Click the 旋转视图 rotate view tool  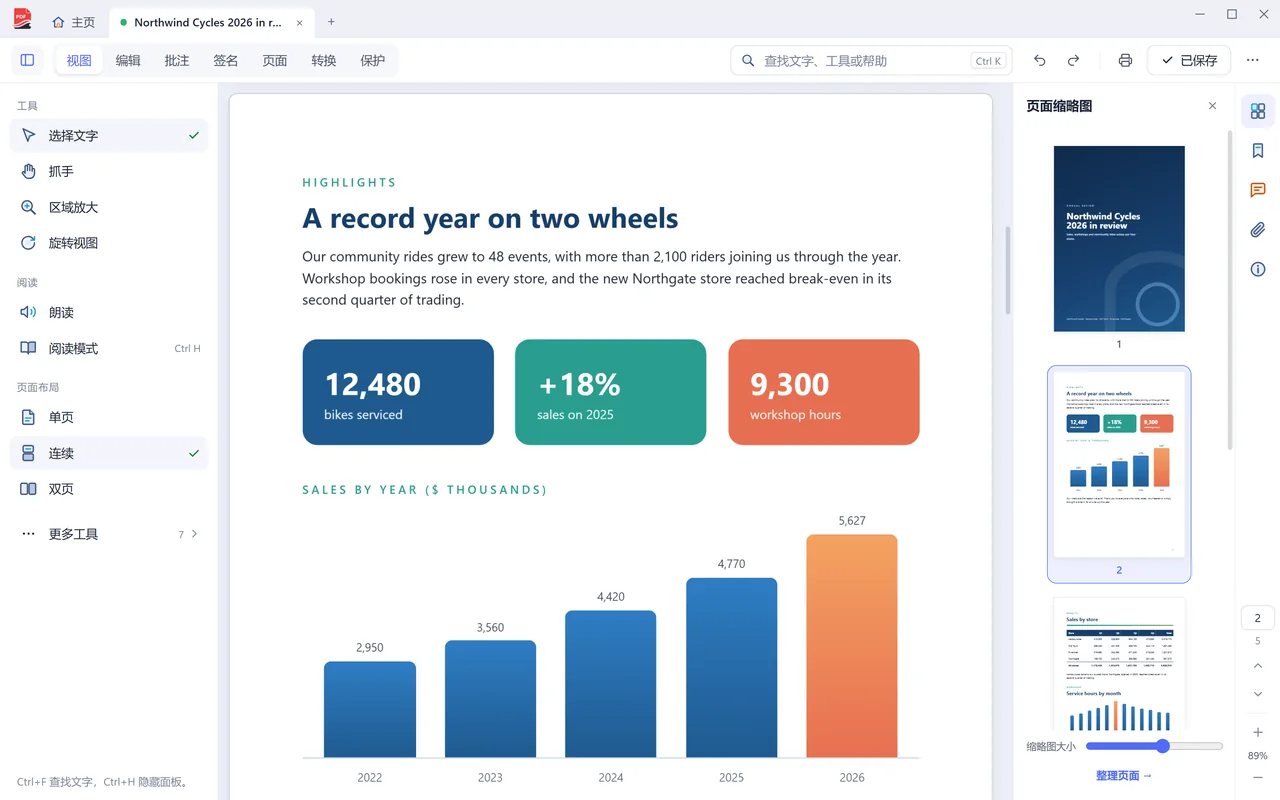click(109, 243)
